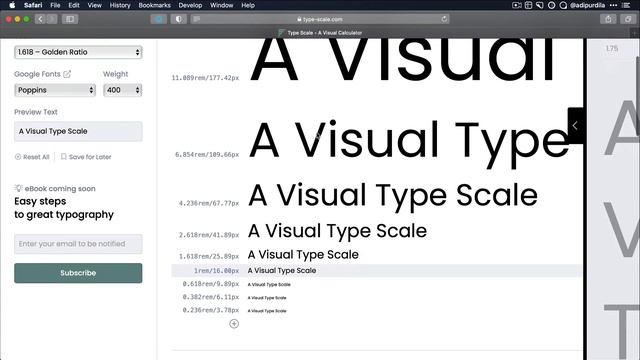Click the blue extension toolbar icon

tap(159, 19)
